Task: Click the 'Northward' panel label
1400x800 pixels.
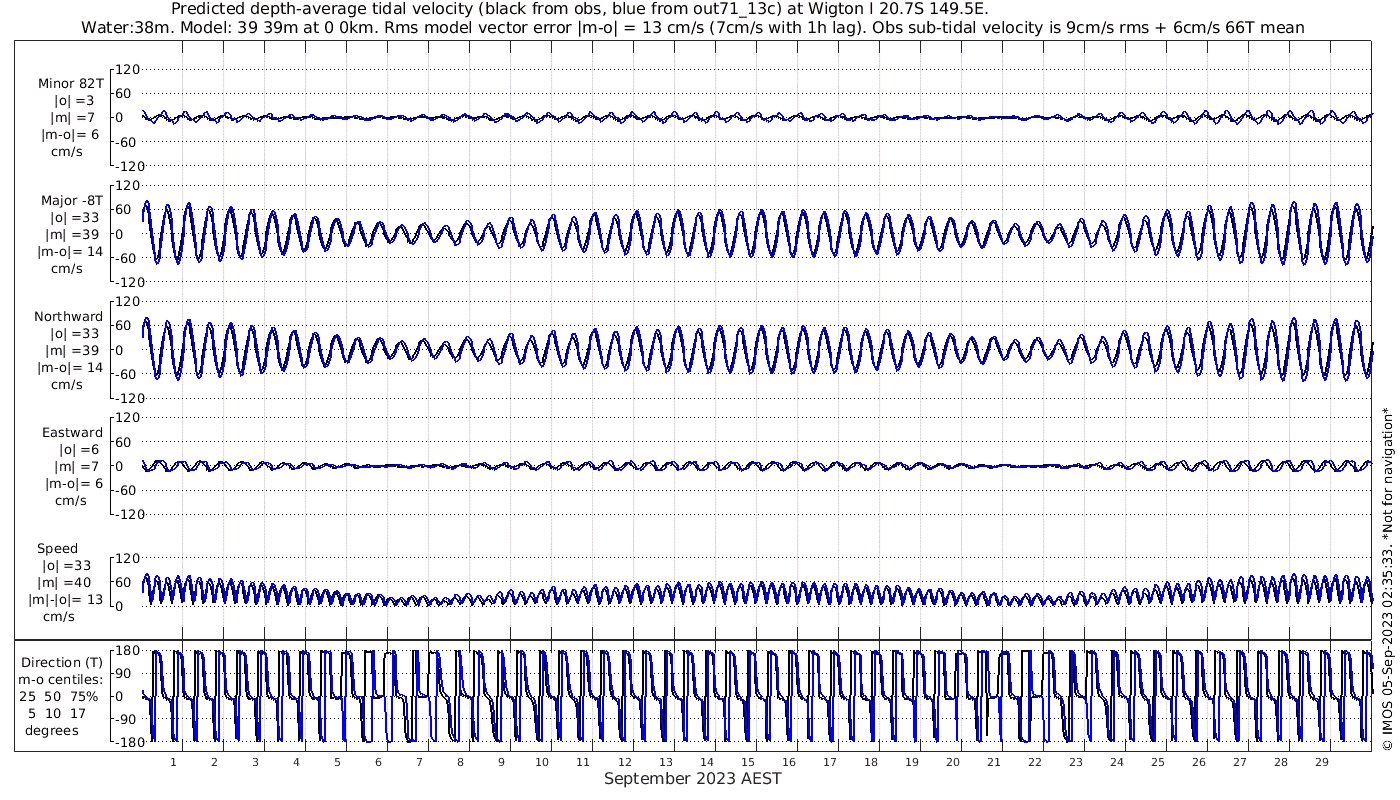Action: pyautogui.click(x=68, y=316)
